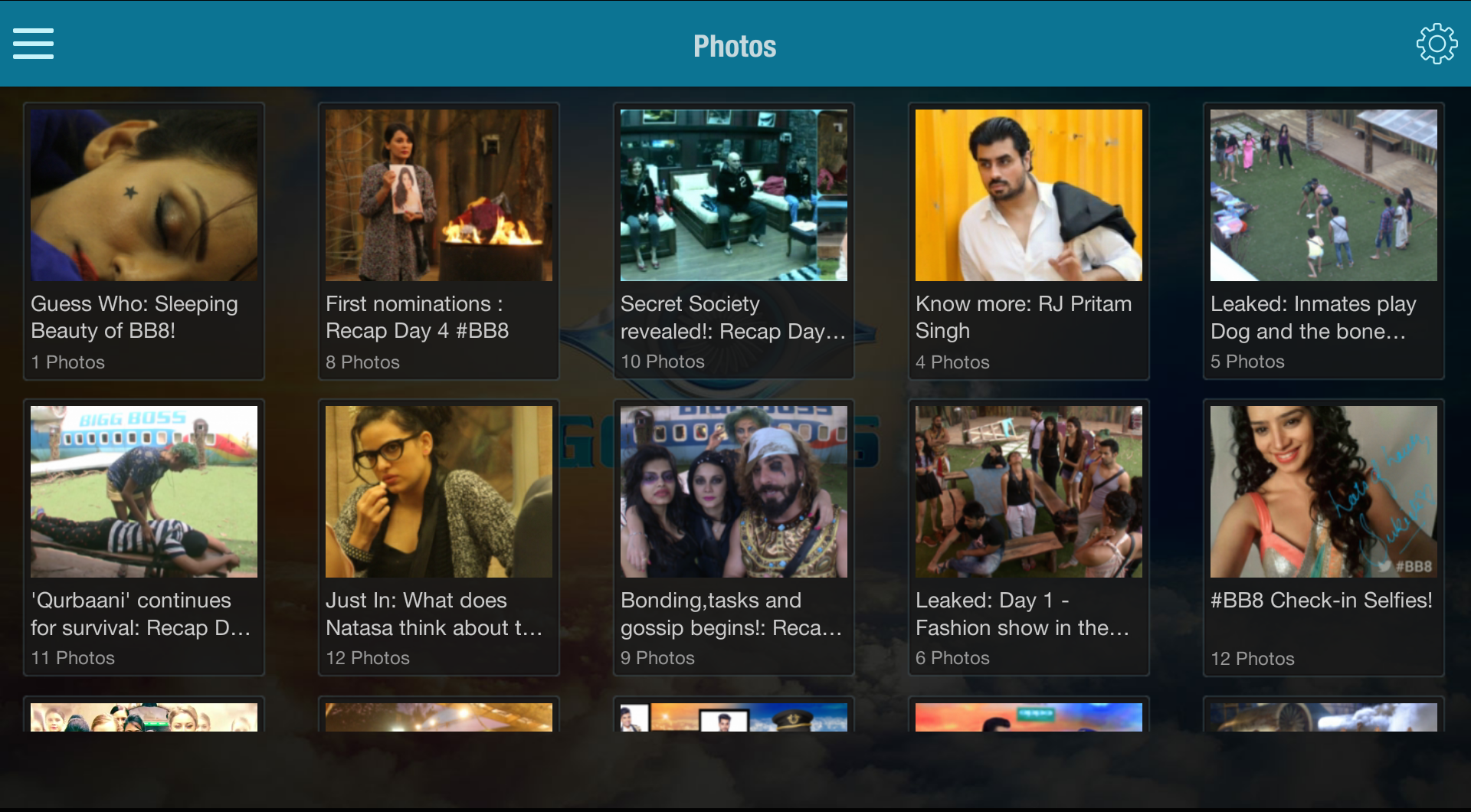Open the Bonding, tasks and gossip begins image
1471x812 pixels.
click(734, 492)
